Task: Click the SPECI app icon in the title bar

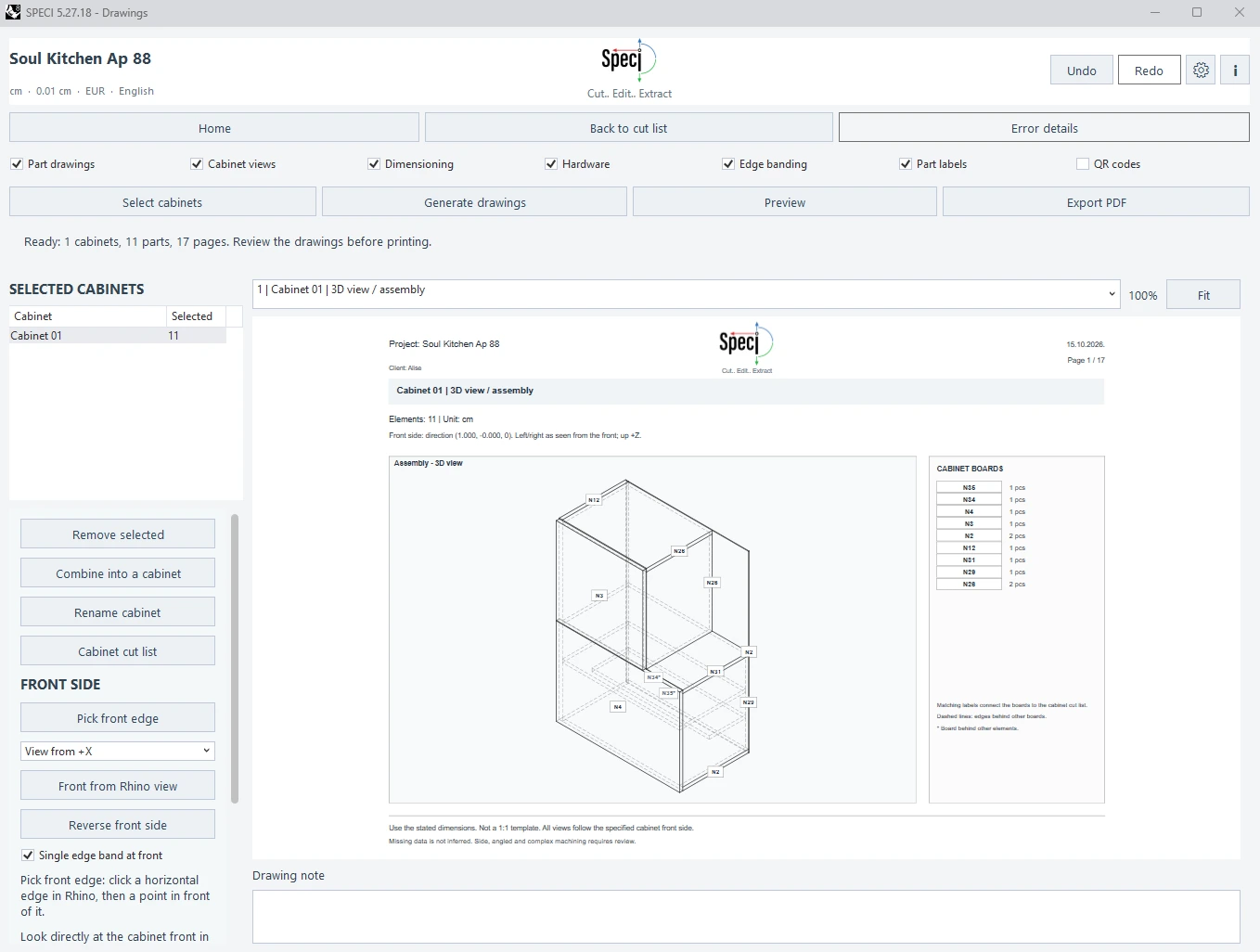Action: coord(13,12)
